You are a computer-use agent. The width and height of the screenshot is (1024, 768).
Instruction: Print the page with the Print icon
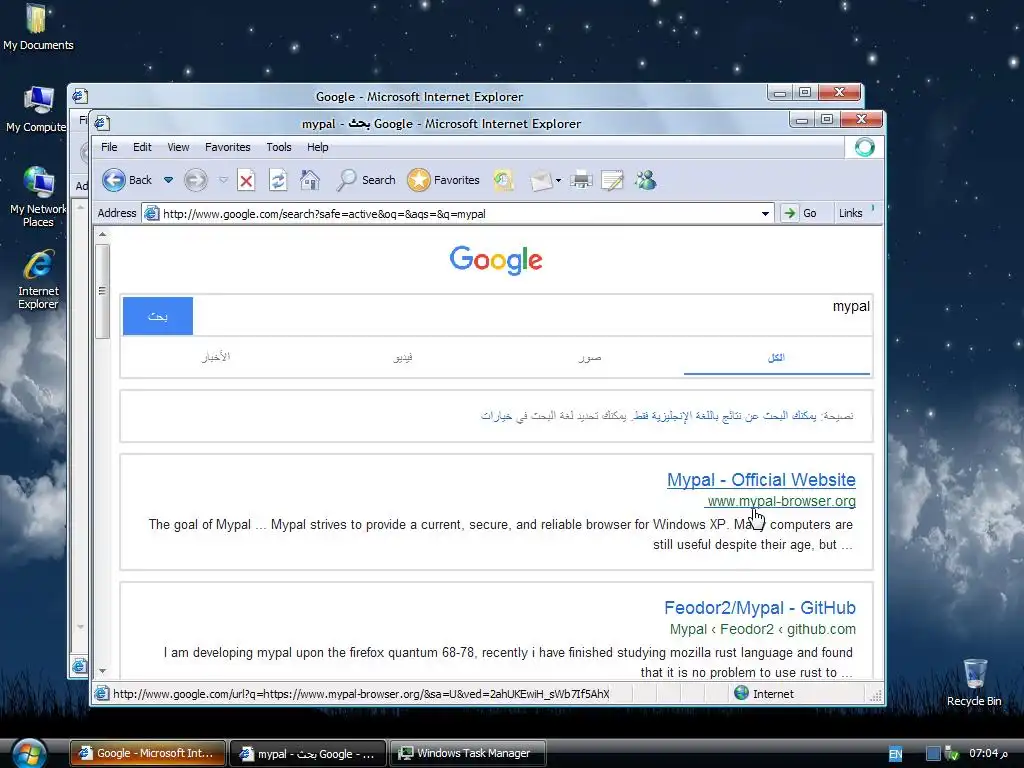coord(581,180)
